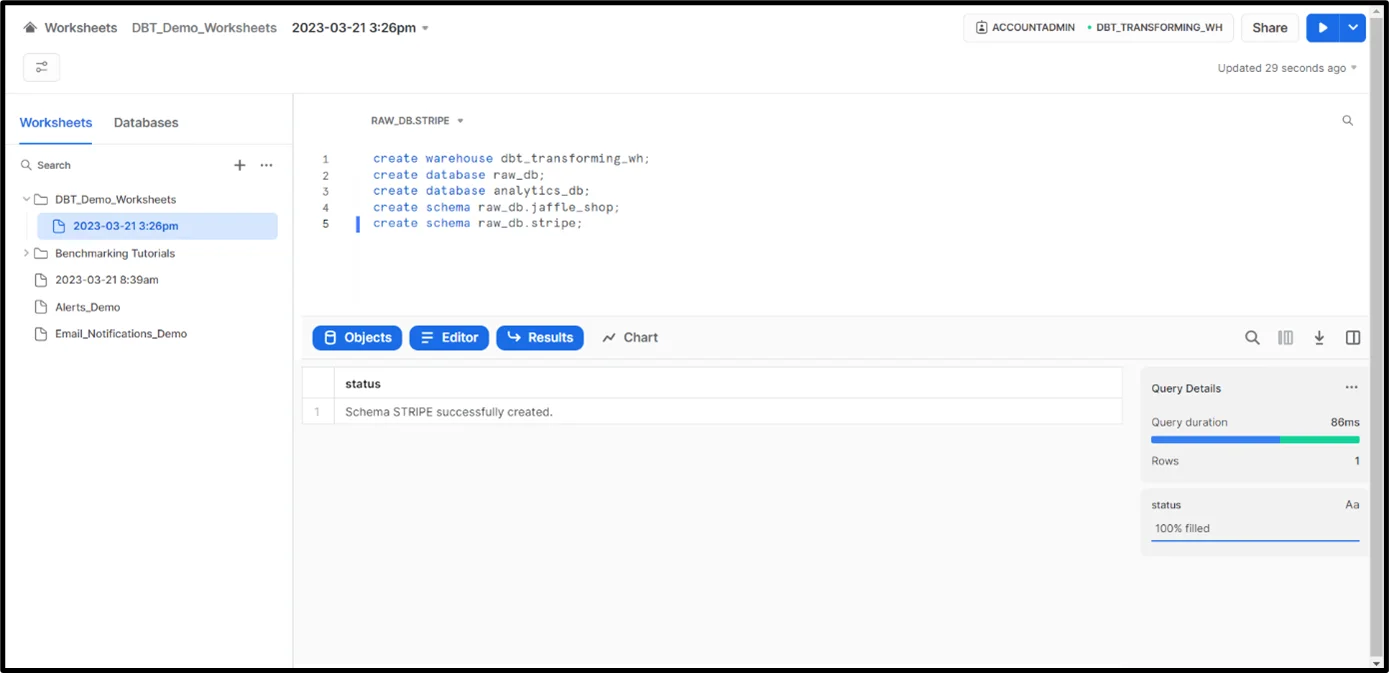Click the Share button
The width and height of the screenshot is (1389, 673).
pos(1269,28)
